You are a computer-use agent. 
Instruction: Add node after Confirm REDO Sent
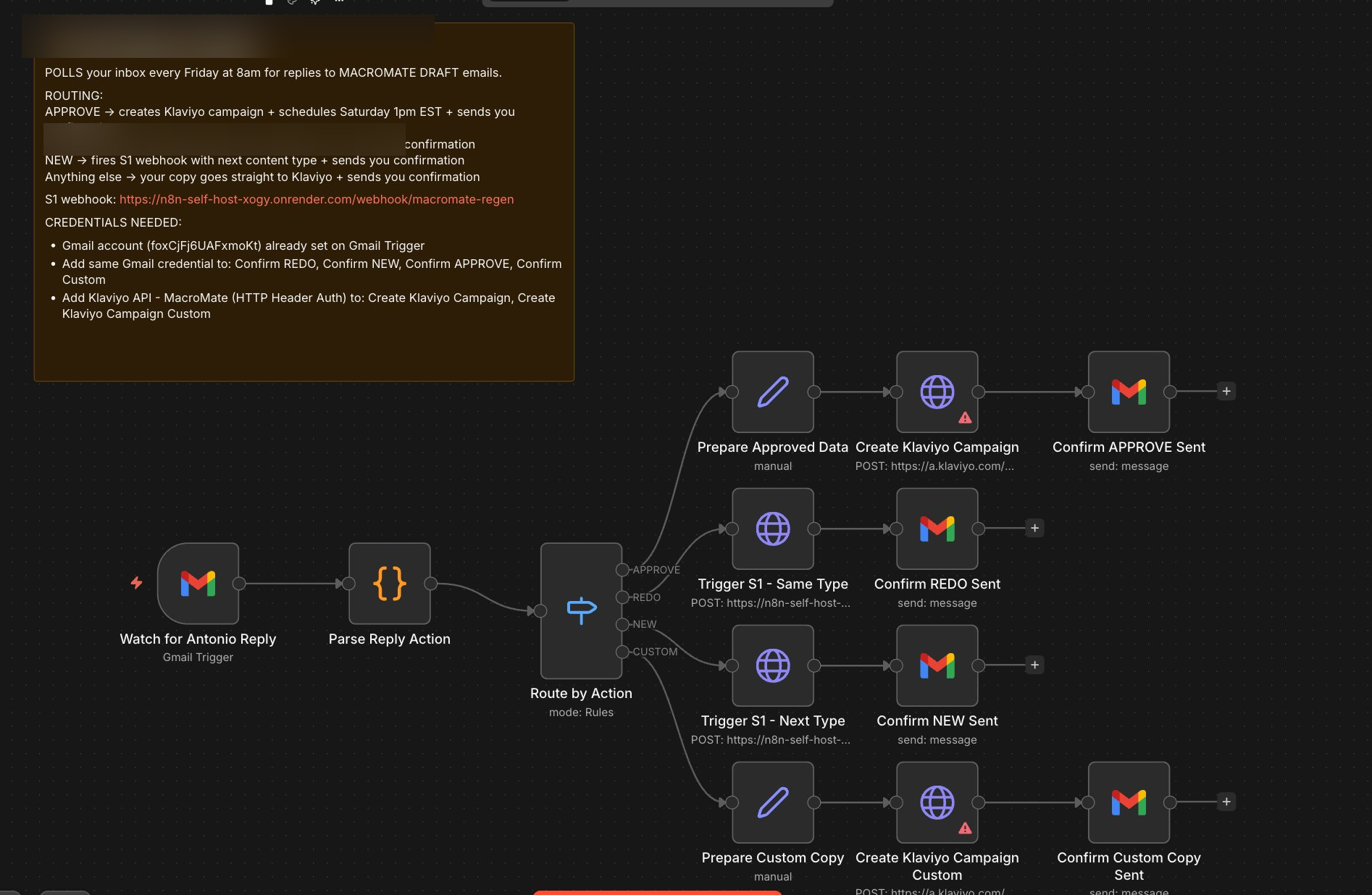(x=1034, y=529)
